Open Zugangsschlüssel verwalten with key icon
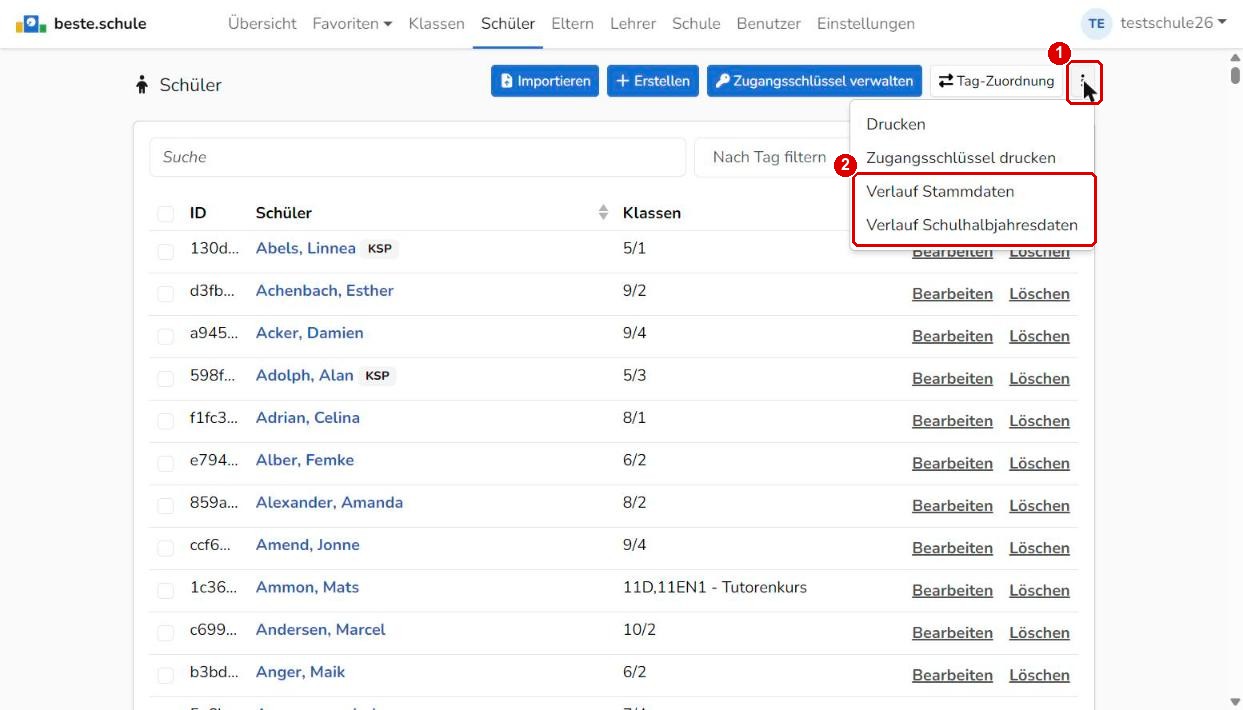The height and width of the screenshot is (710, 1243). pyautogui.click(x=814, y=81)
